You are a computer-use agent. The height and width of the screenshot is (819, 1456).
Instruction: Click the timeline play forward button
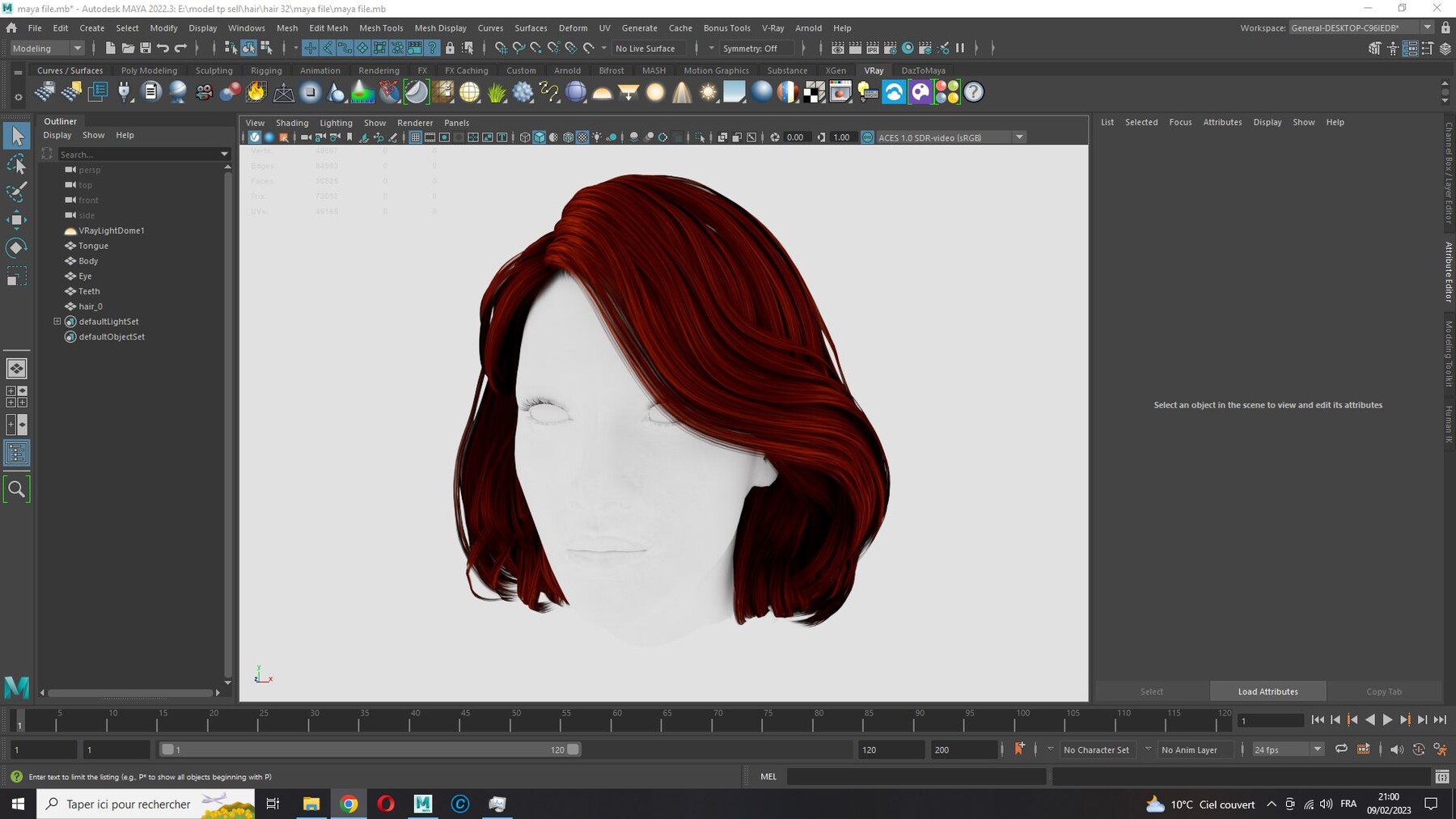[x=1387, y=720]
